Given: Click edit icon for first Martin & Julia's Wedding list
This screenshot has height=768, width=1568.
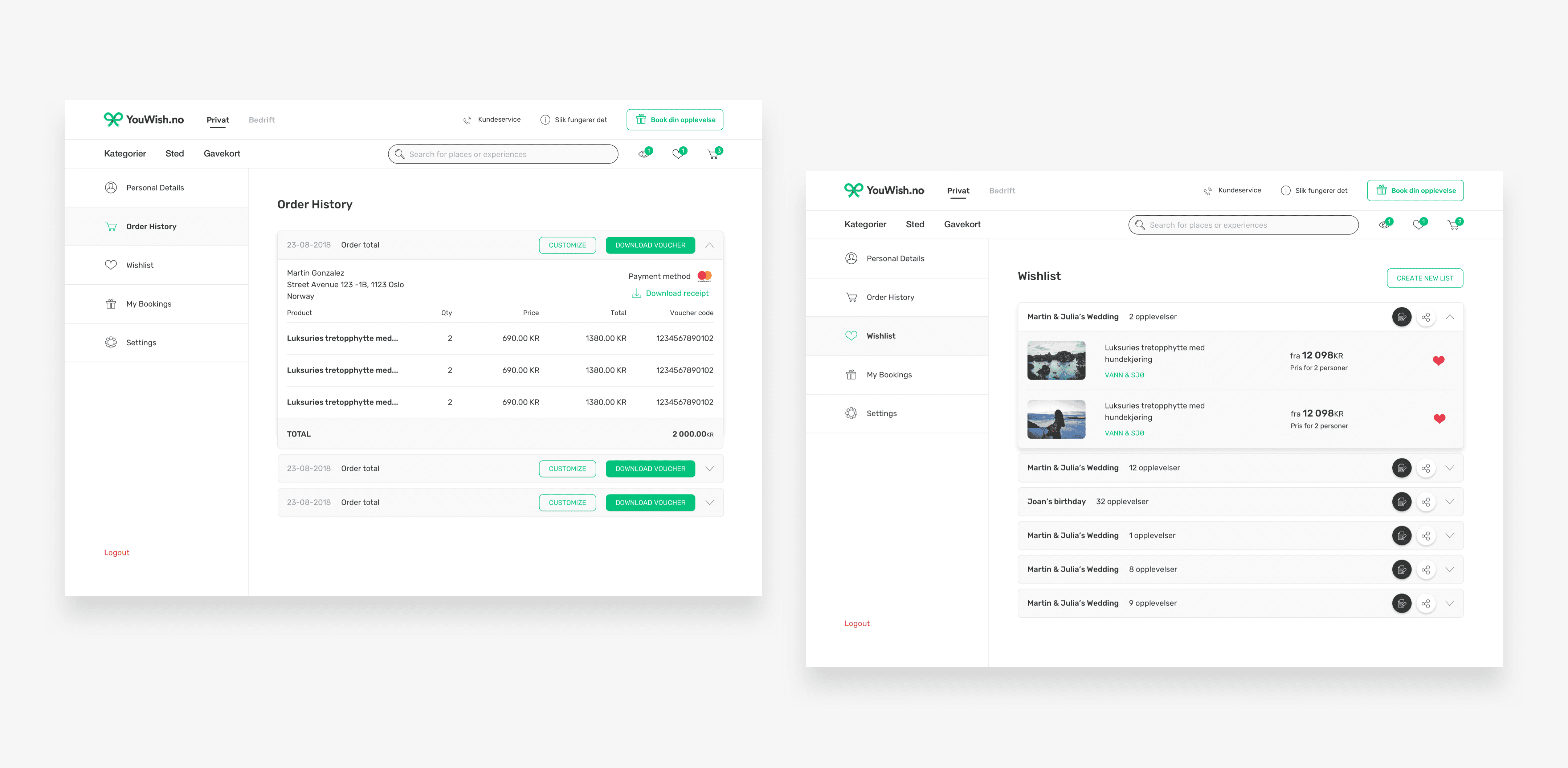Looking at the screenshot, I should 1401,317.
